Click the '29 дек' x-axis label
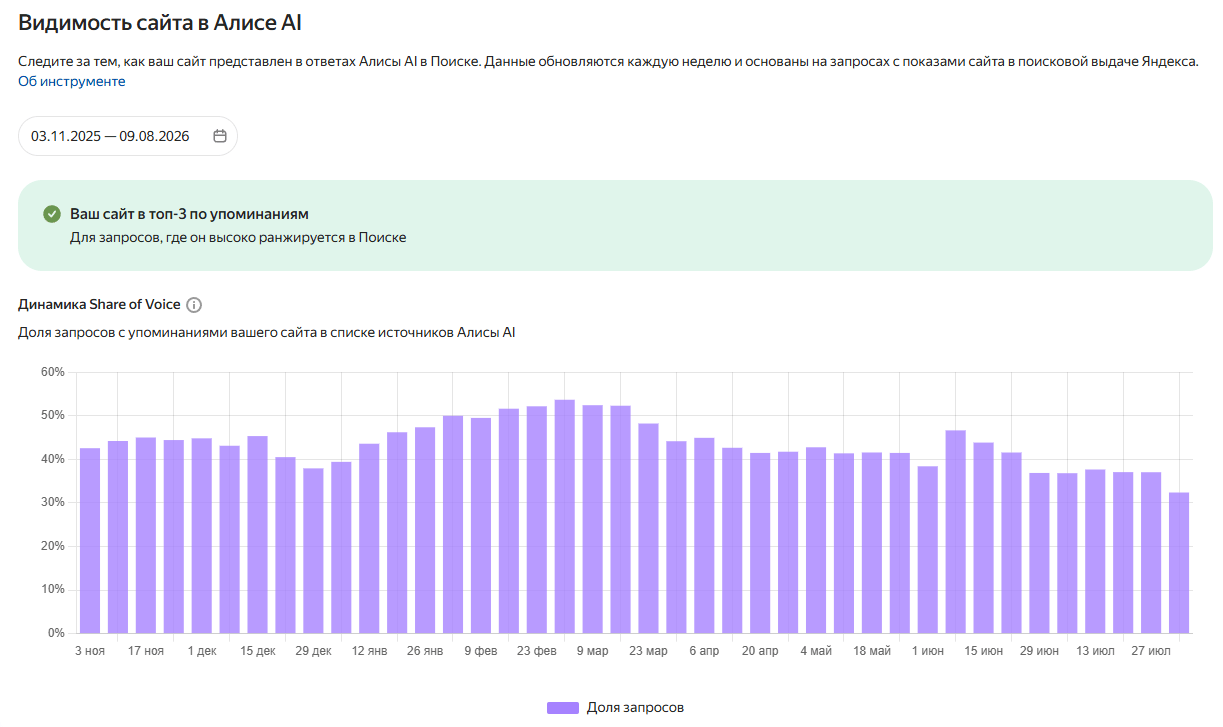Image resolution: width=1223 pixels, height=727 pixels. [314, 651]
